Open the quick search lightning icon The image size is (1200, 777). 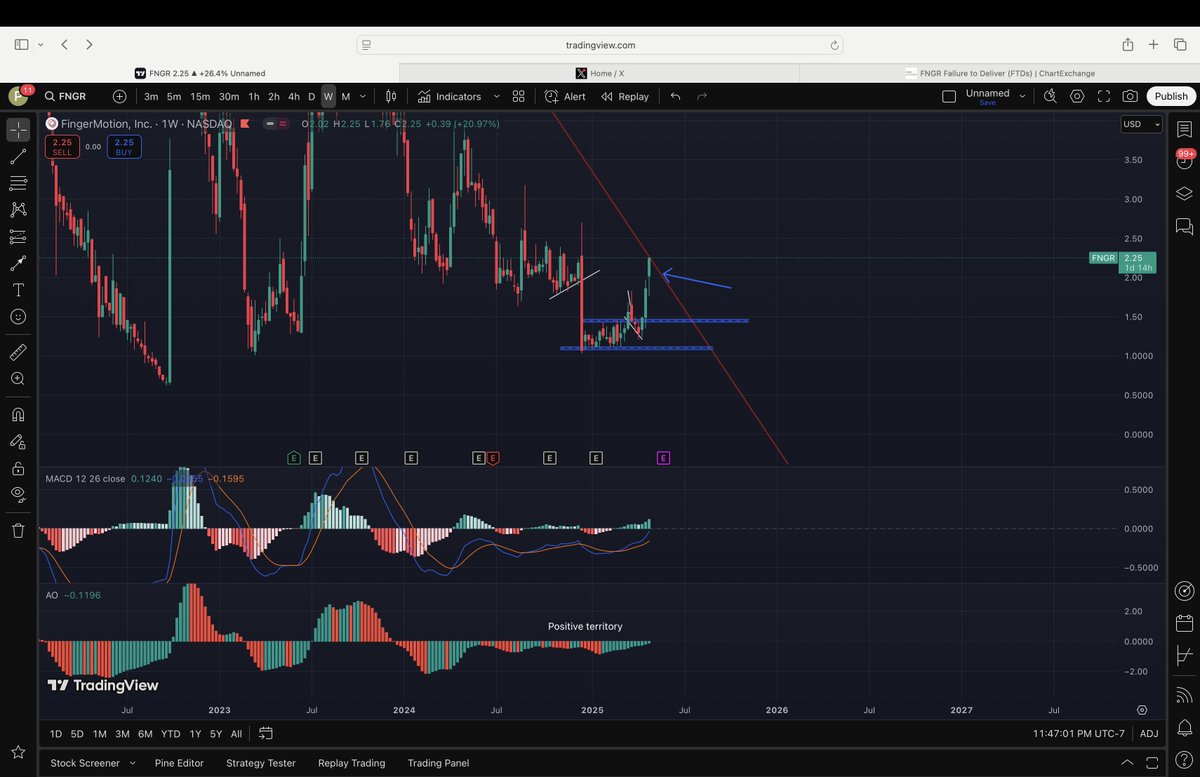[1050, 97]
